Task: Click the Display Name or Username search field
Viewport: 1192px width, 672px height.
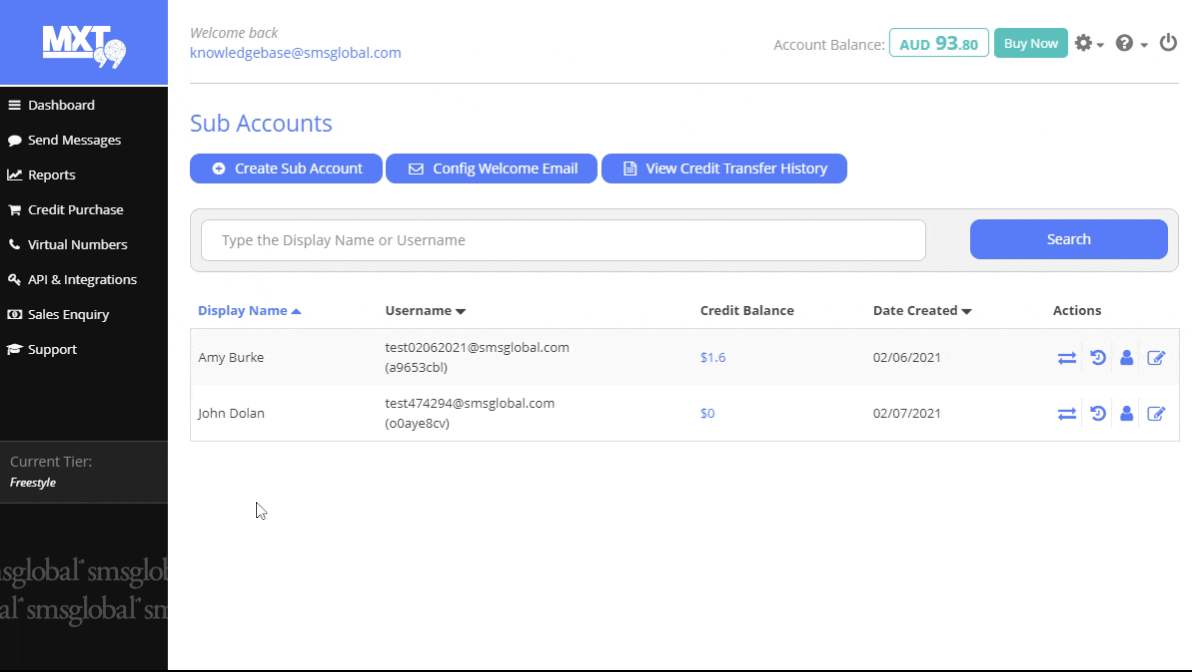Action: (563, 240)
